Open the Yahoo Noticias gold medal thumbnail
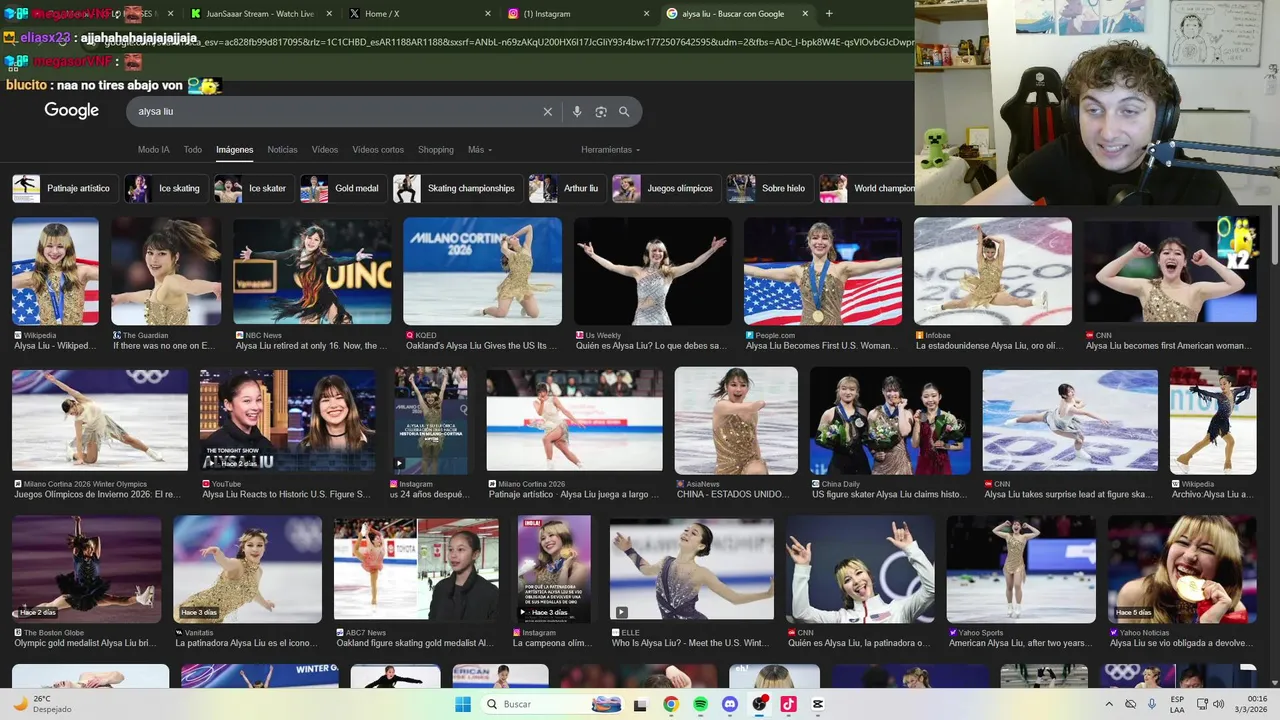Image resolution: width=1280 pixels, height=720 pixels. (x=1182, y=568)
